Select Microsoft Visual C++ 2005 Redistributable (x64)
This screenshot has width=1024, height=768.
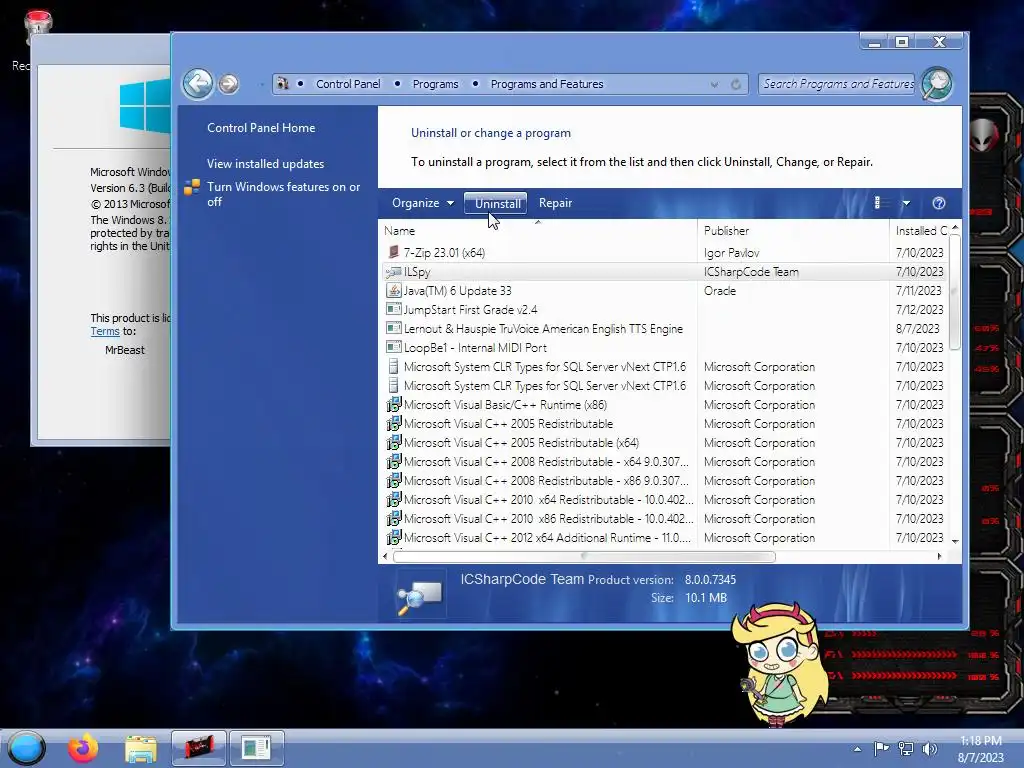point(664,442)
